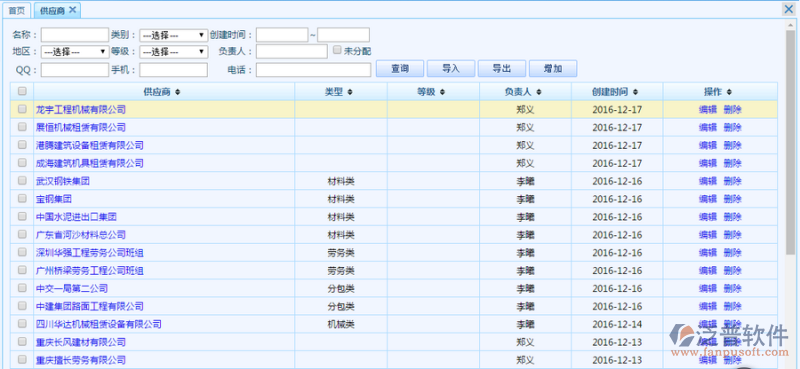Open supplier 成海建筑机具租赁有限公司 link
Image resolution: width=800 pixels, height=369 pixels.
click(90, 163)
